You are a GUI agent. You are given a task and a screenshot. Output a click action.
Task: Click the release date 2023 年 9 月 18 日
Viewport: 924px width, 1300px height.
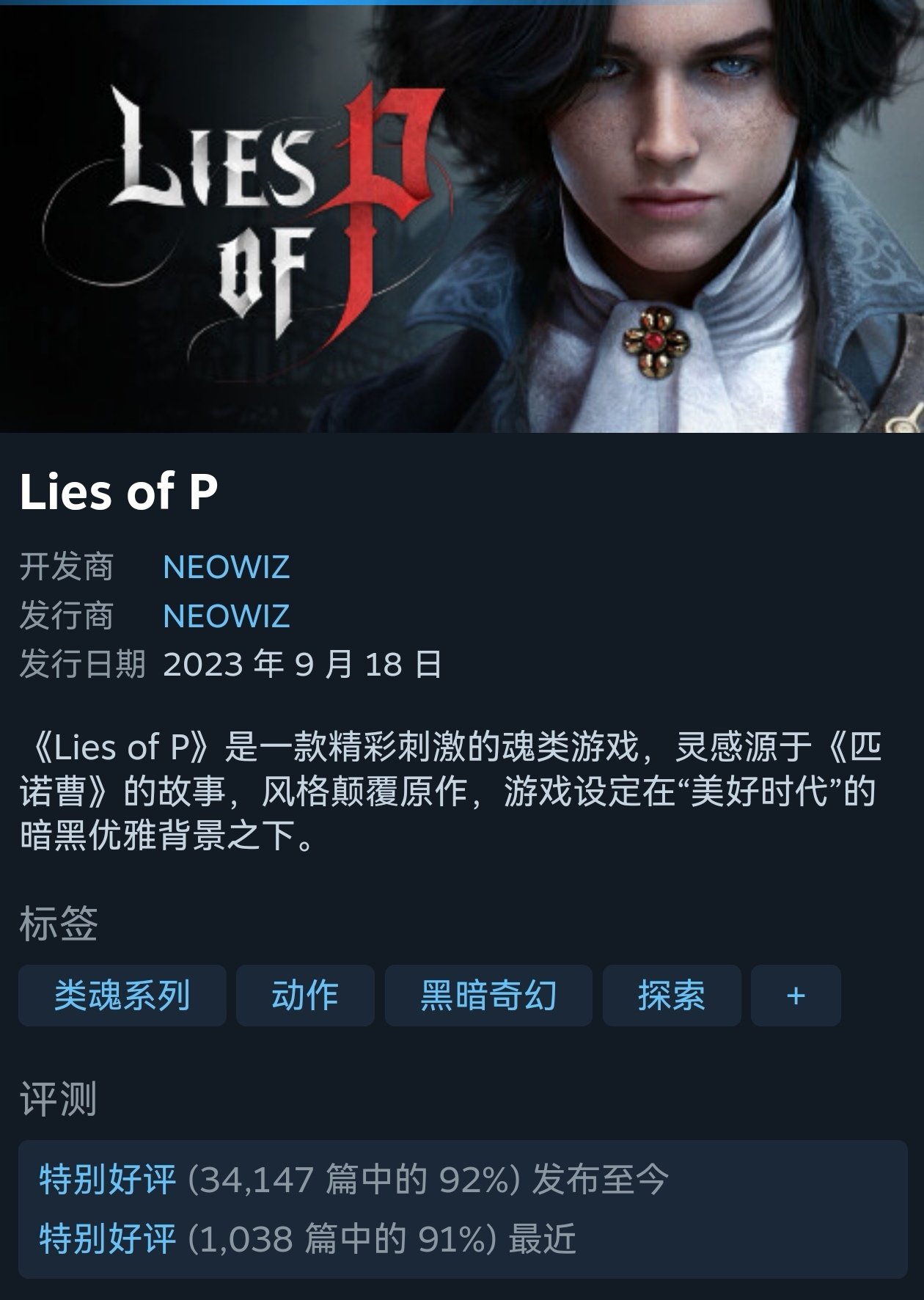(x=303, y=664)
